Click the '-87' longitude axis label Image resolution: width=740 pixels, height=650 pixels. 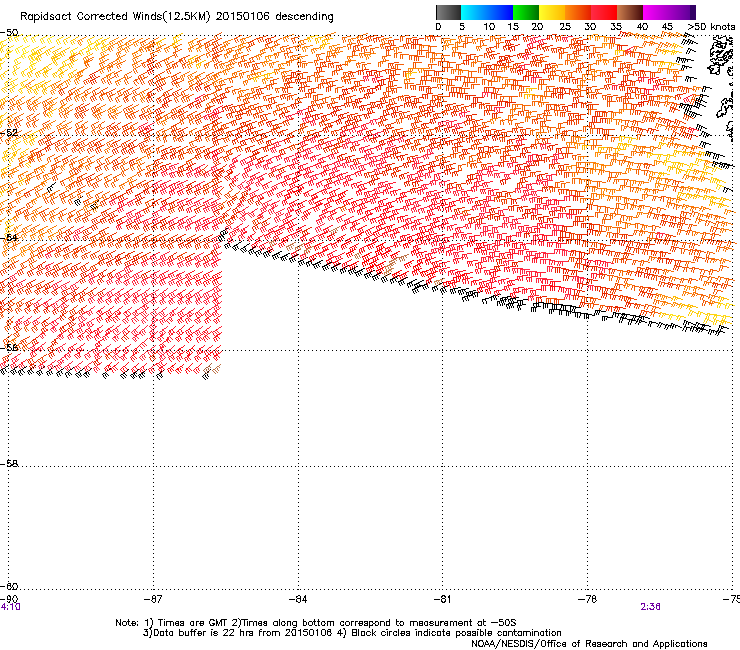(x=153, y=599)
